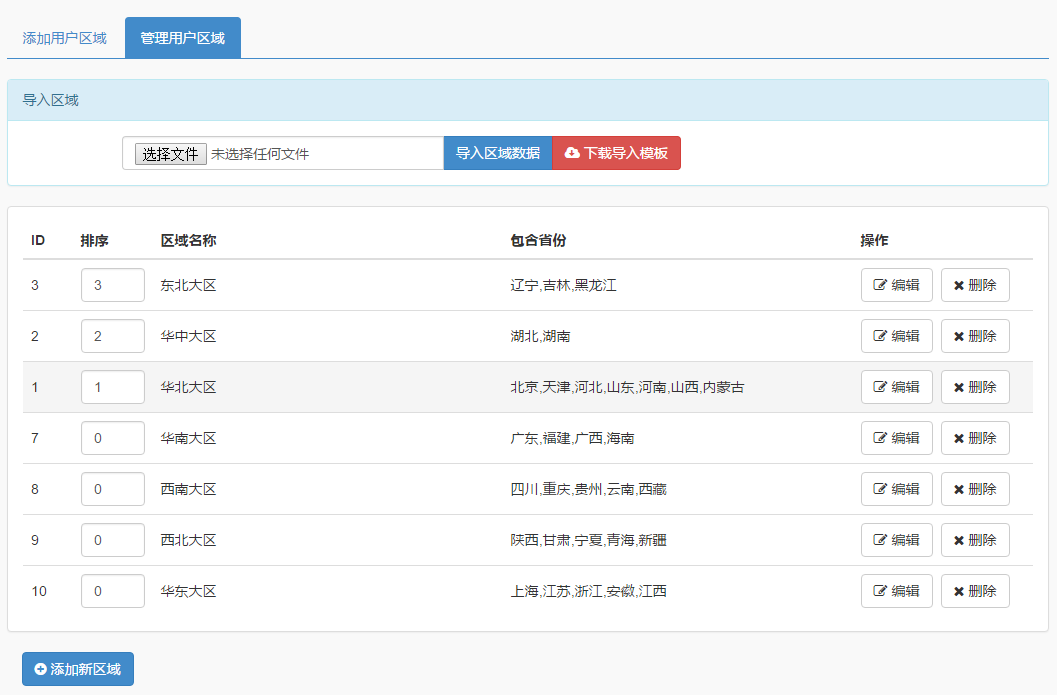Edit the 西南大区 row
Screen dimensions: 1057x695
tap(897, 489)
